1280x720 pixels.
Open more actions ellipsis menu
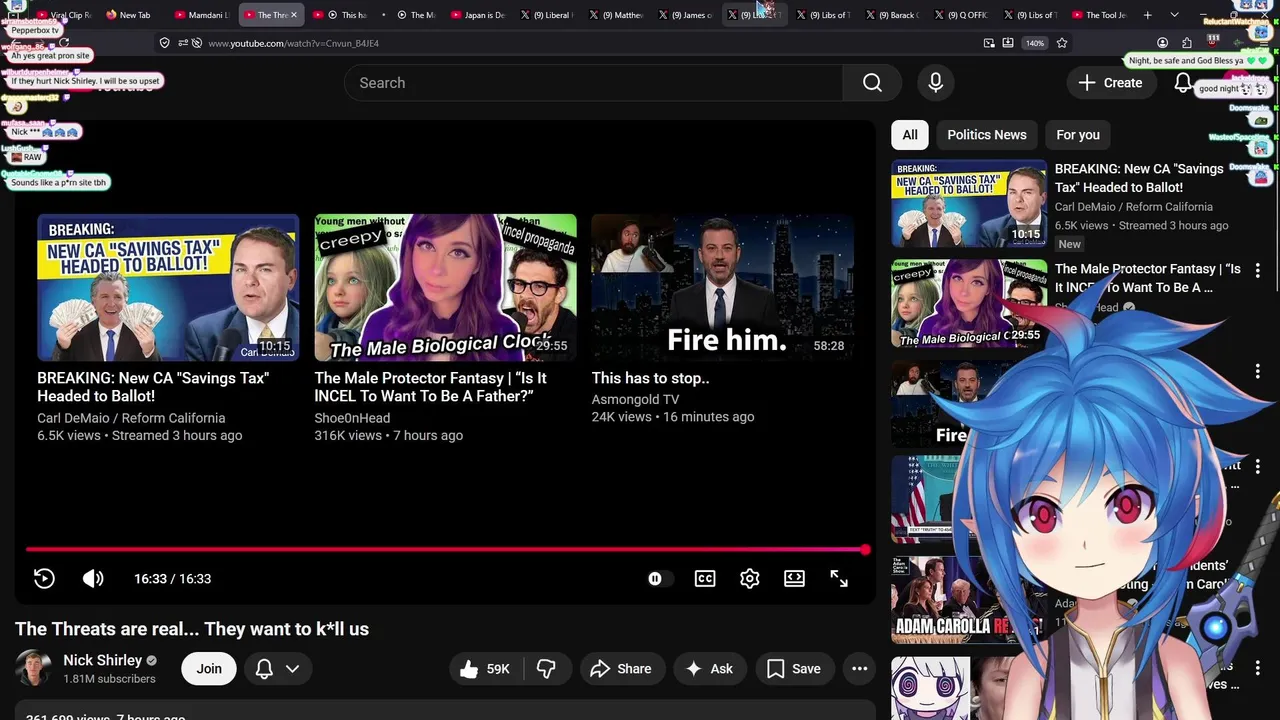tap(859, 669)
